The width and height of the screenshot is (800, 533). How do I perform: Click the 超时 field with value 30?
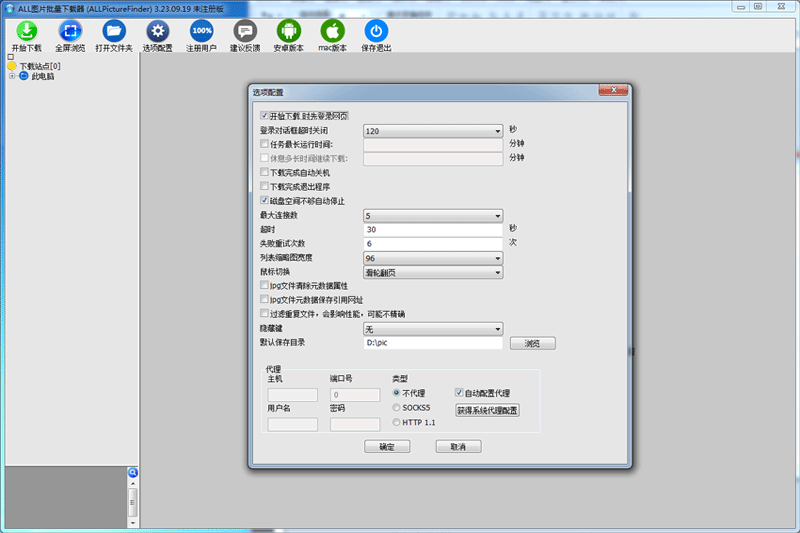pyautogui.click(x=433, y=230)
